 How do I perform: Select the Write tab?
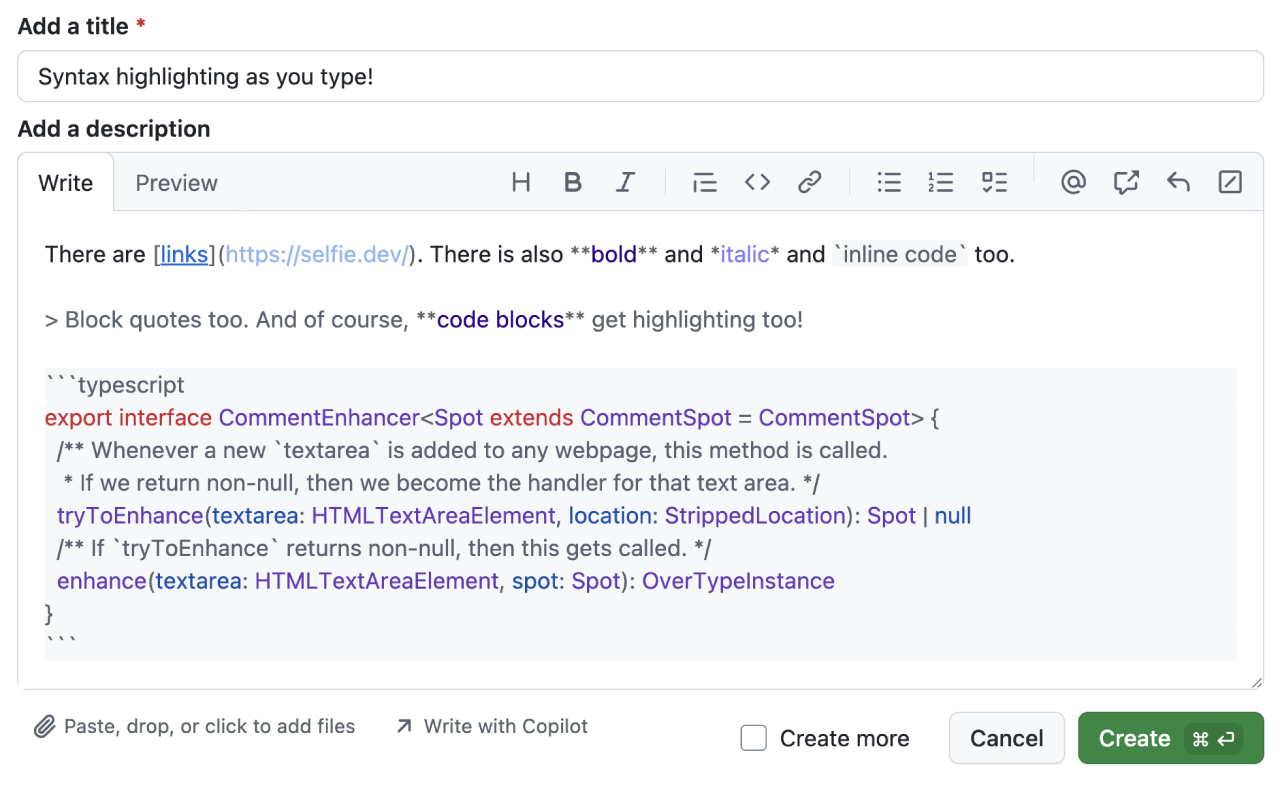pos(65,183)
